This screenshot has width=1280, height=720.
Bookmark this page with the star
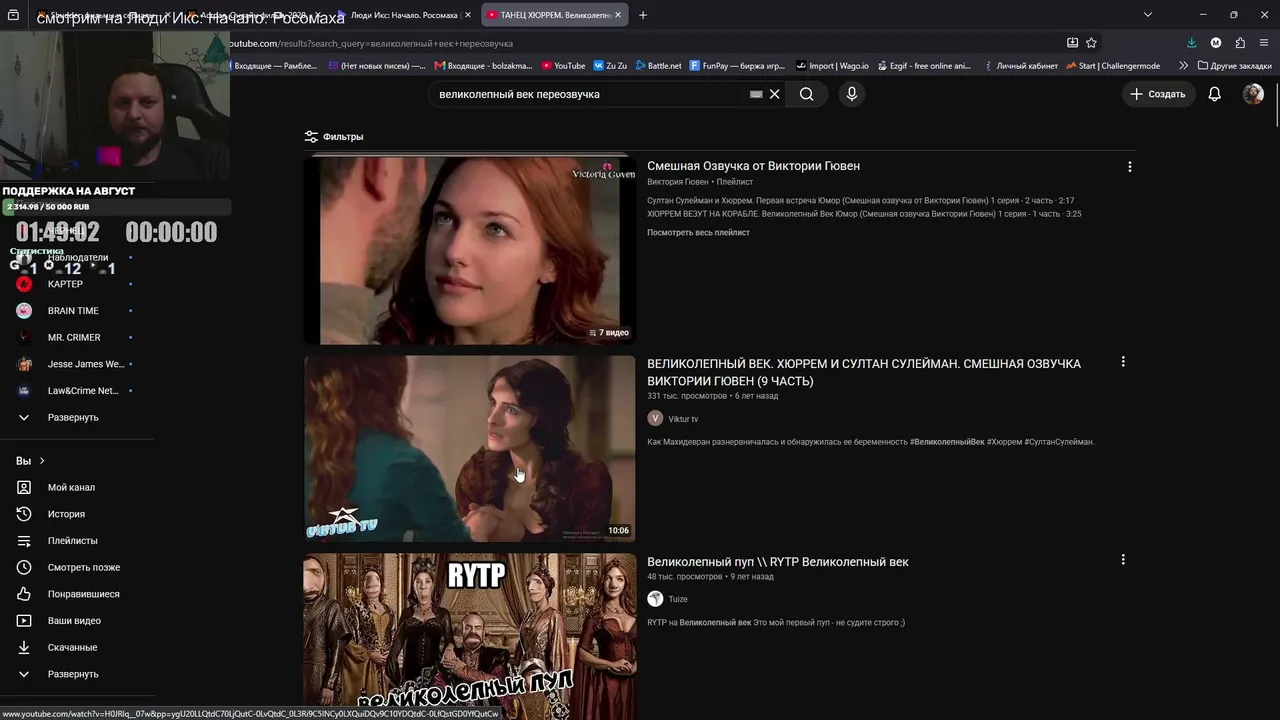[x=1091, y=43]
